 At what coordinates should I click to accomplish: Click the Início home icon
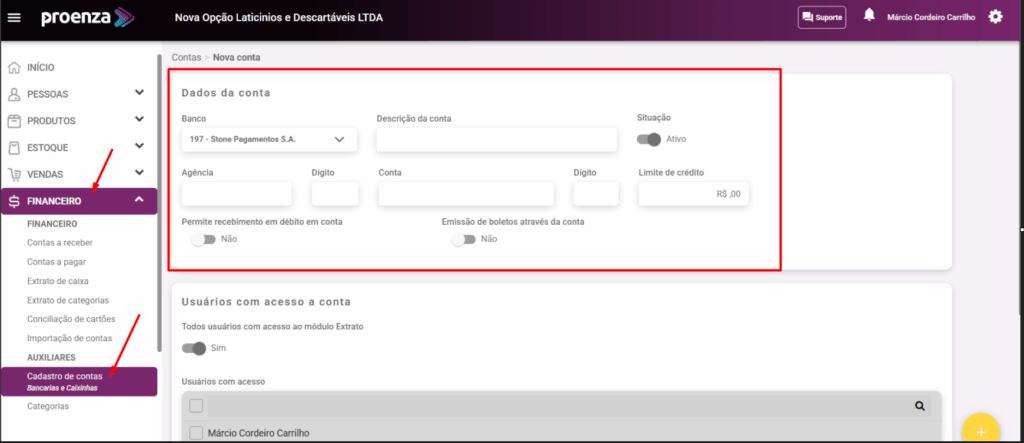[x=14, y=68]
